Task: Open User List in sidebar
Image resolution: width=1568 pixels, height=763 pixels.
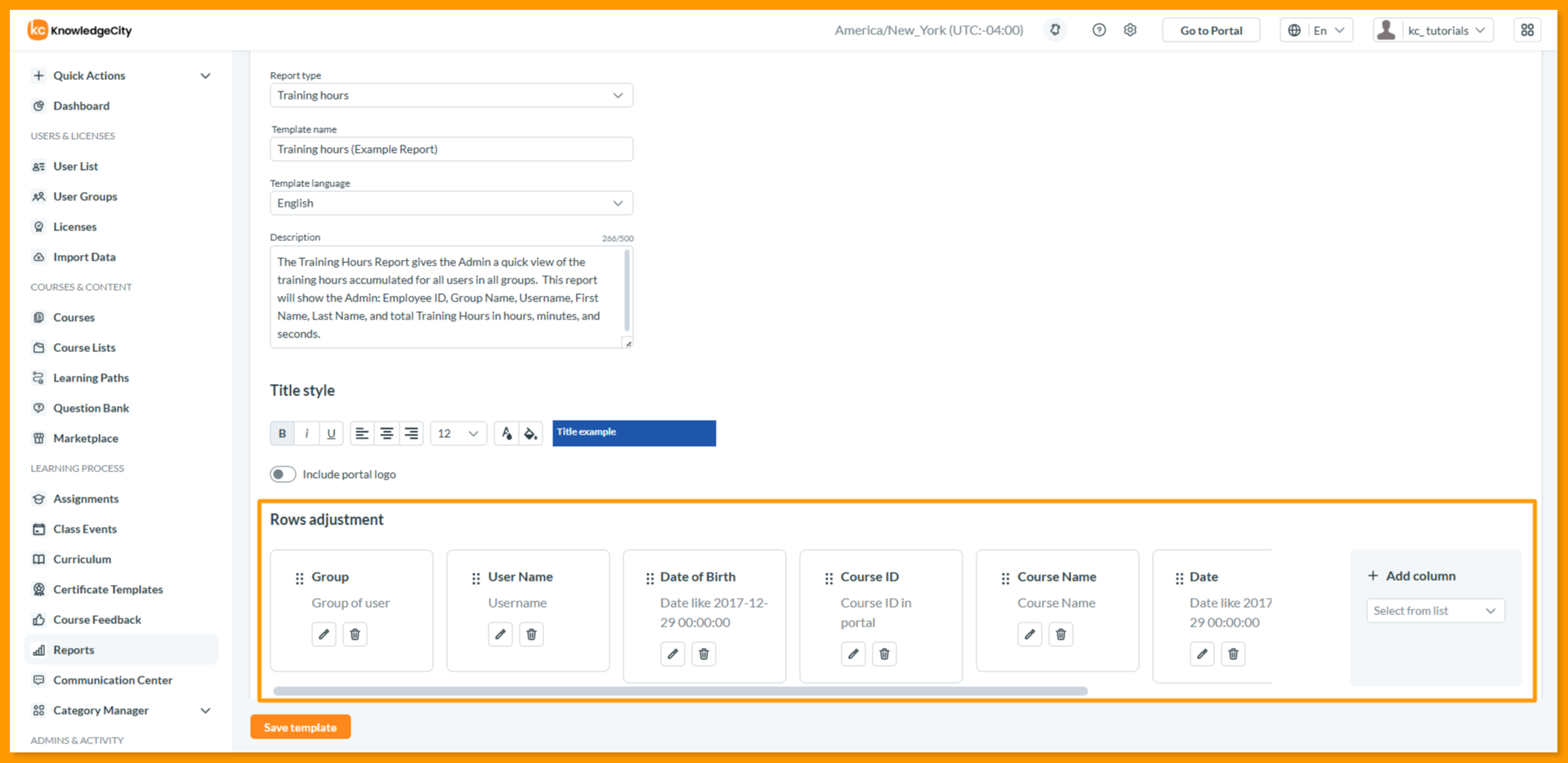Action: coord(75,166)
